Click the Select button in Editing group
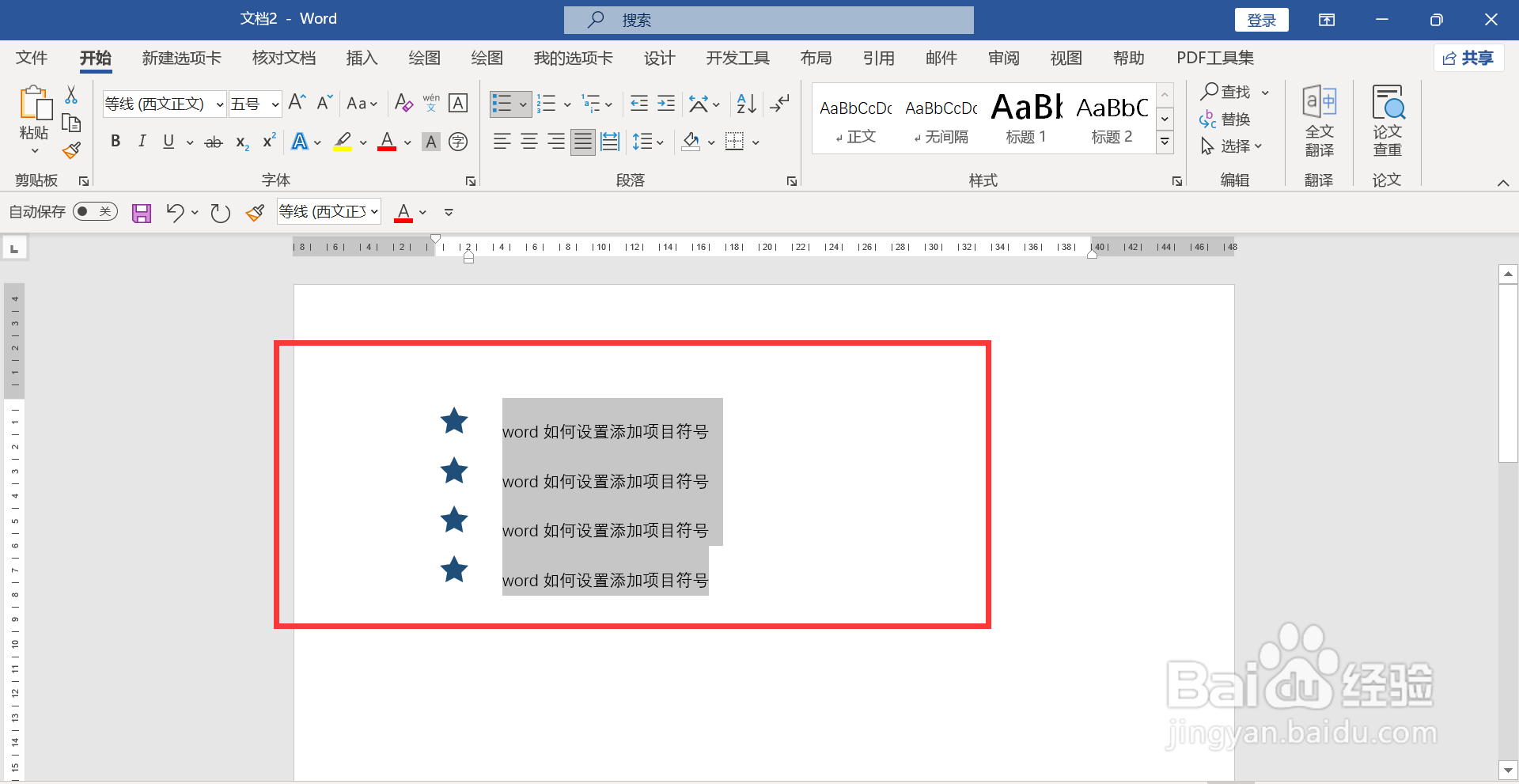The image size is (1519, 784). click(x=1230, y=146)
